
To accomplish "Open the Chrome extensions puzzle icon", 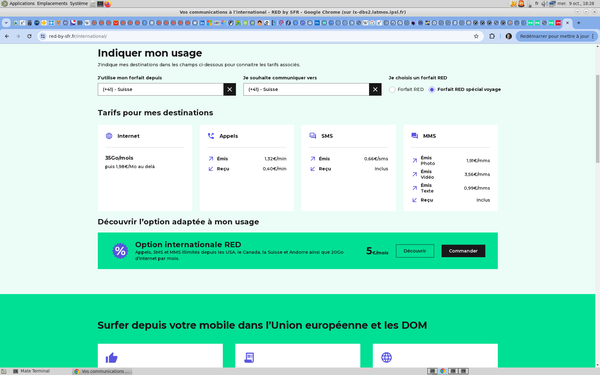I will coord(492,36).
